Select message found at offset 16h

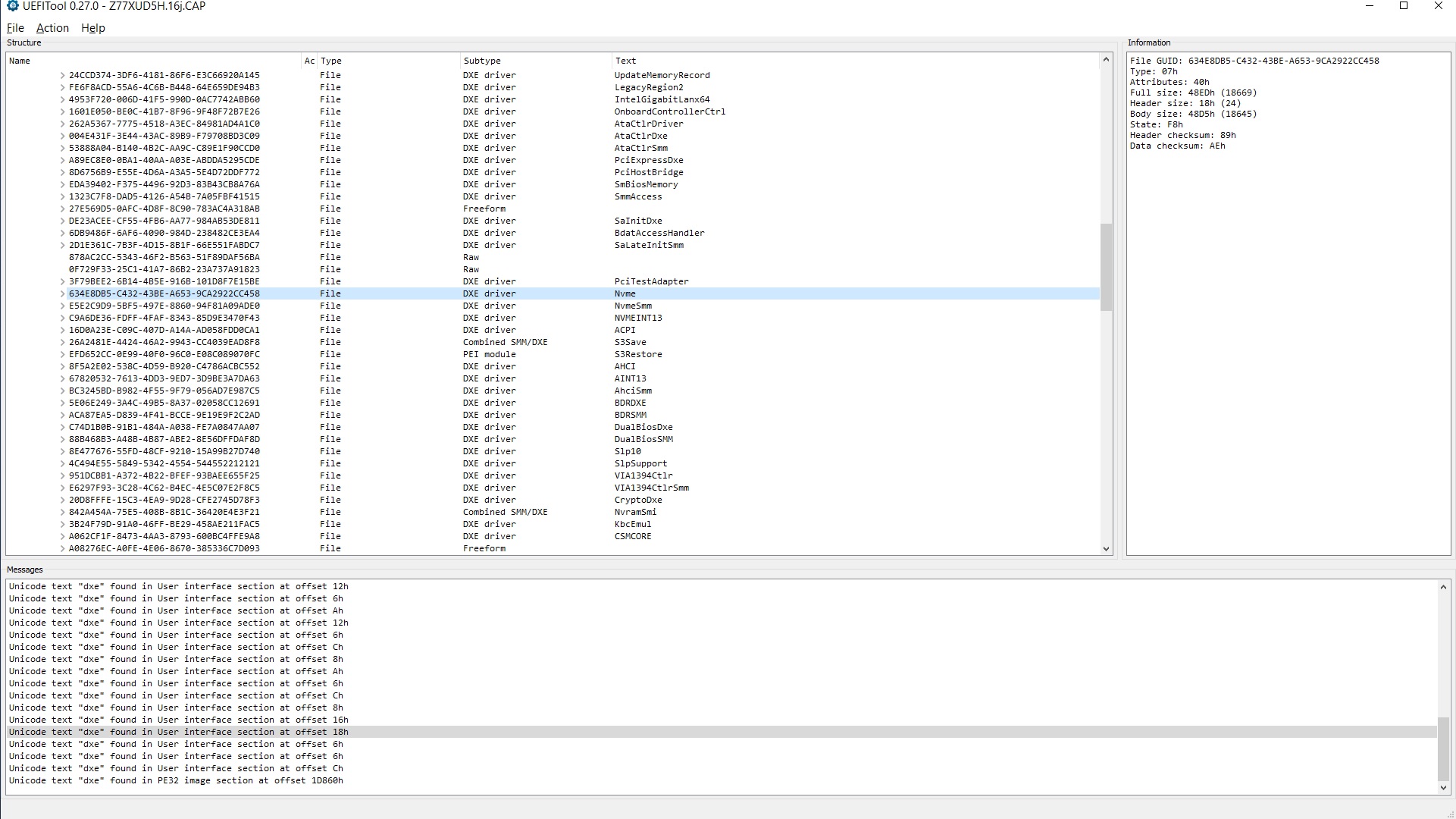click(x=722, y=720)
